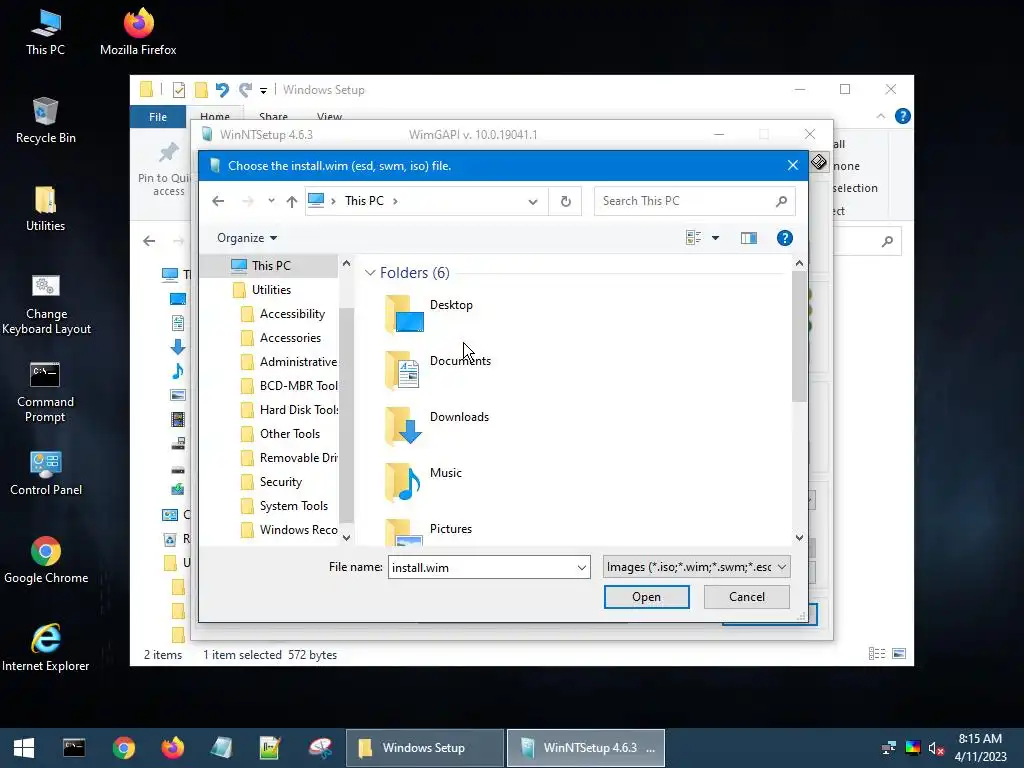This screenshot has width=1024, height=768.
Task: Open Utilities folder on desktop
Action: pyautogui.click(x=46, y=208)
